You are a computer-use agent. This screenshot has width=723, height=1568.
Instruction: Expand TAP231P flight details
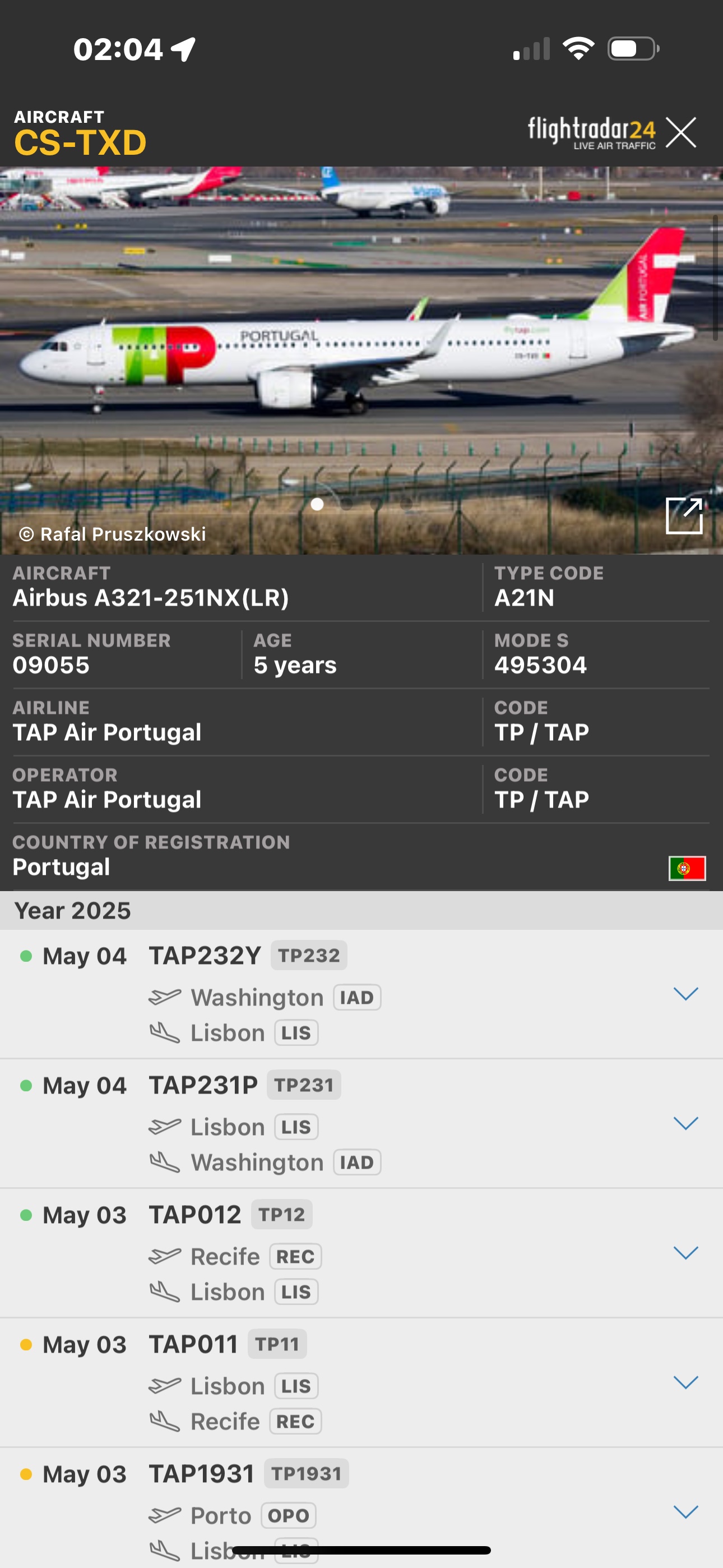[686, 1124]
